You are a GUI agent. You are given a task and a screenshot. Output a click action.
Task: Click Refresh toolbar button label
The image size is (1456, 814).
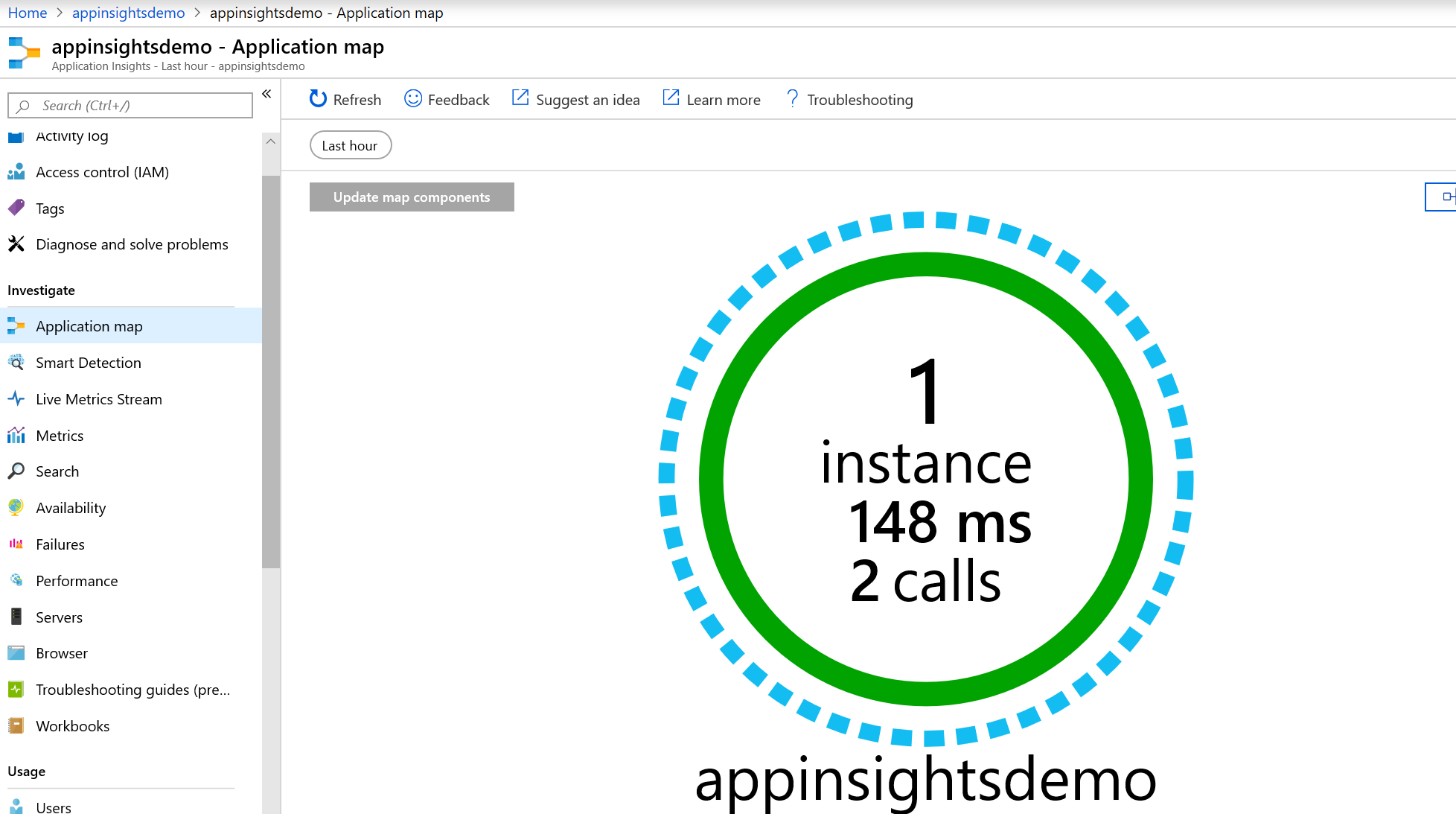coord(357,99)
